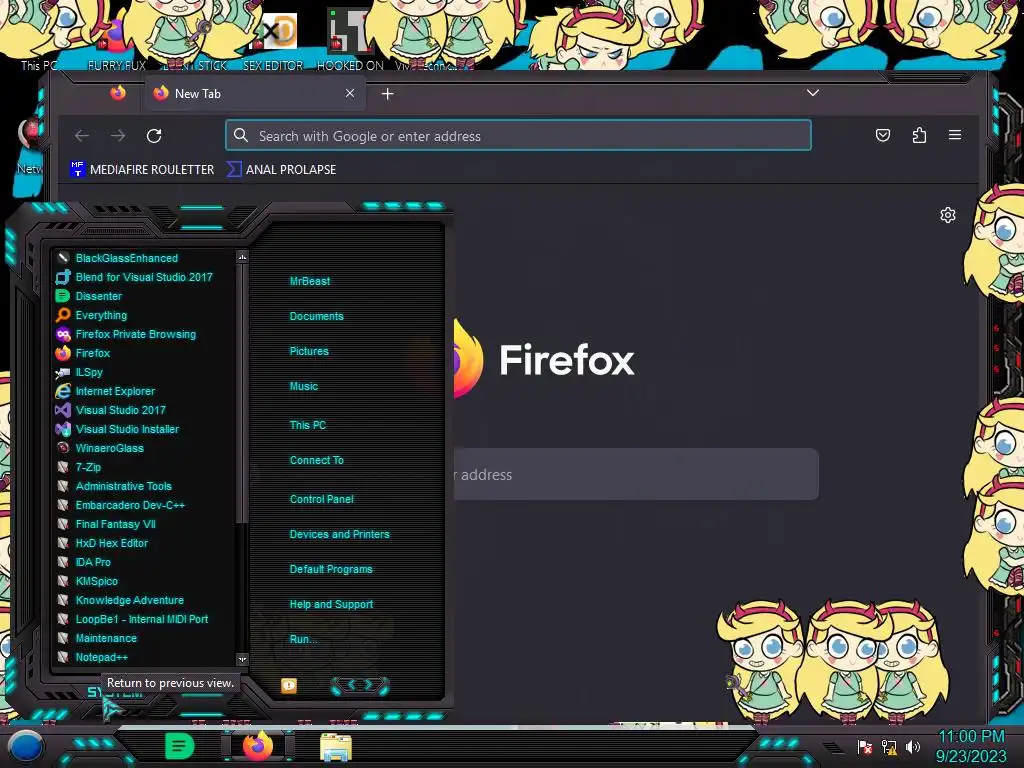The width and height of the screenshot is (1024, 768).
Task: Open File Explorer from the taskbar
Action: pyautogui.click(x=336, y=746)
